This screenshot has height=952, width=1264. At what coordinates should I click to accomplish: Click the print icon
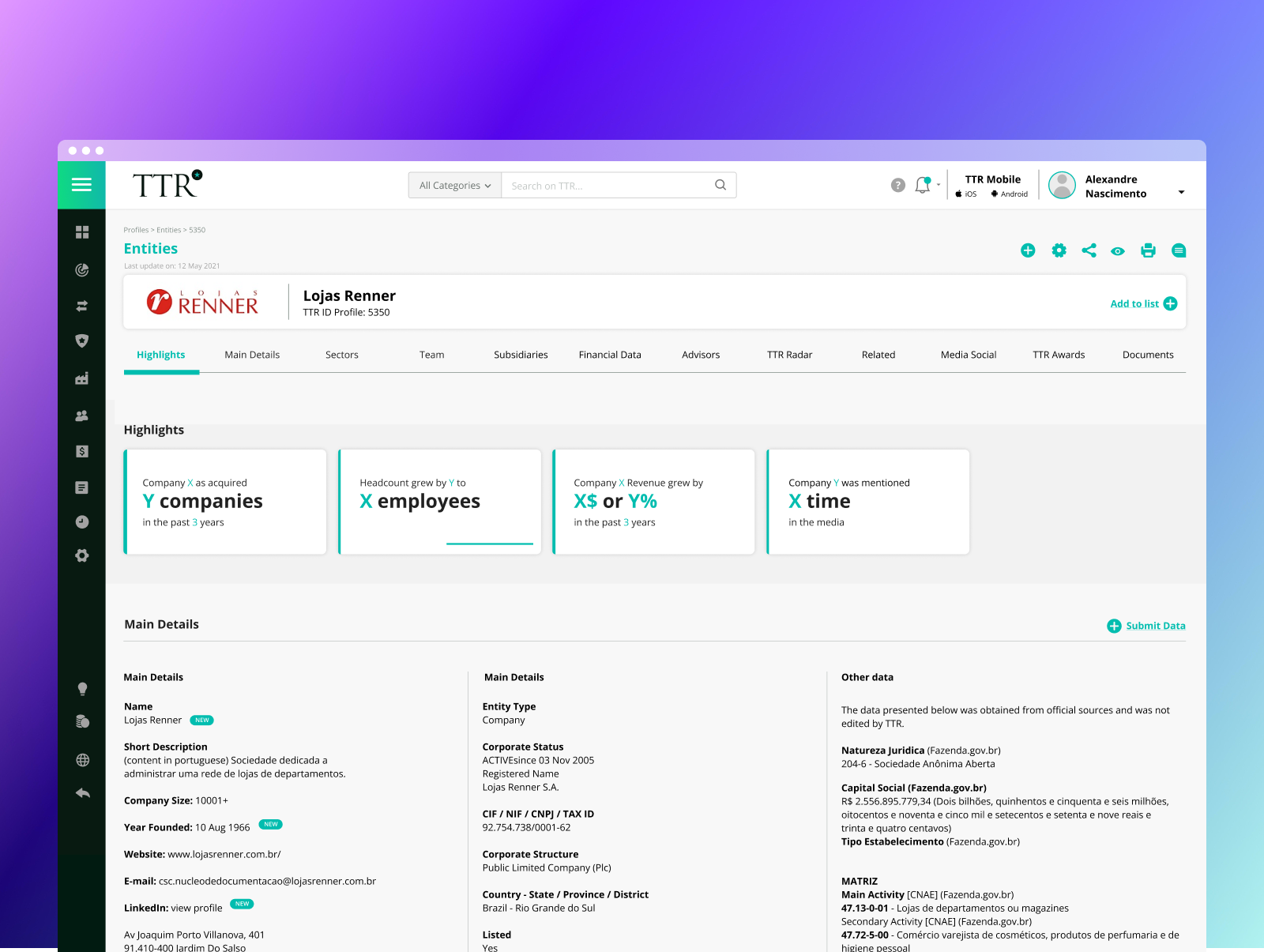(x=1148, y=250)
